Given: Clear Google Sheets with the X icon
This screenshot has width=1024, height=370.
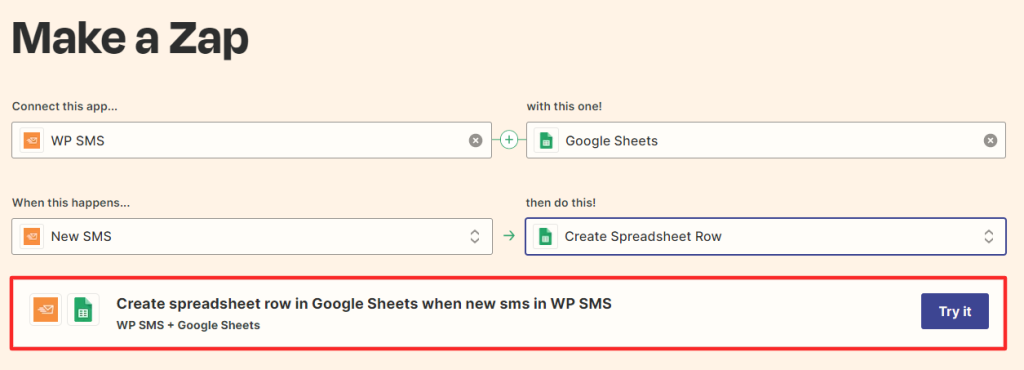Looking at the screenshot, I should point(991,140).
